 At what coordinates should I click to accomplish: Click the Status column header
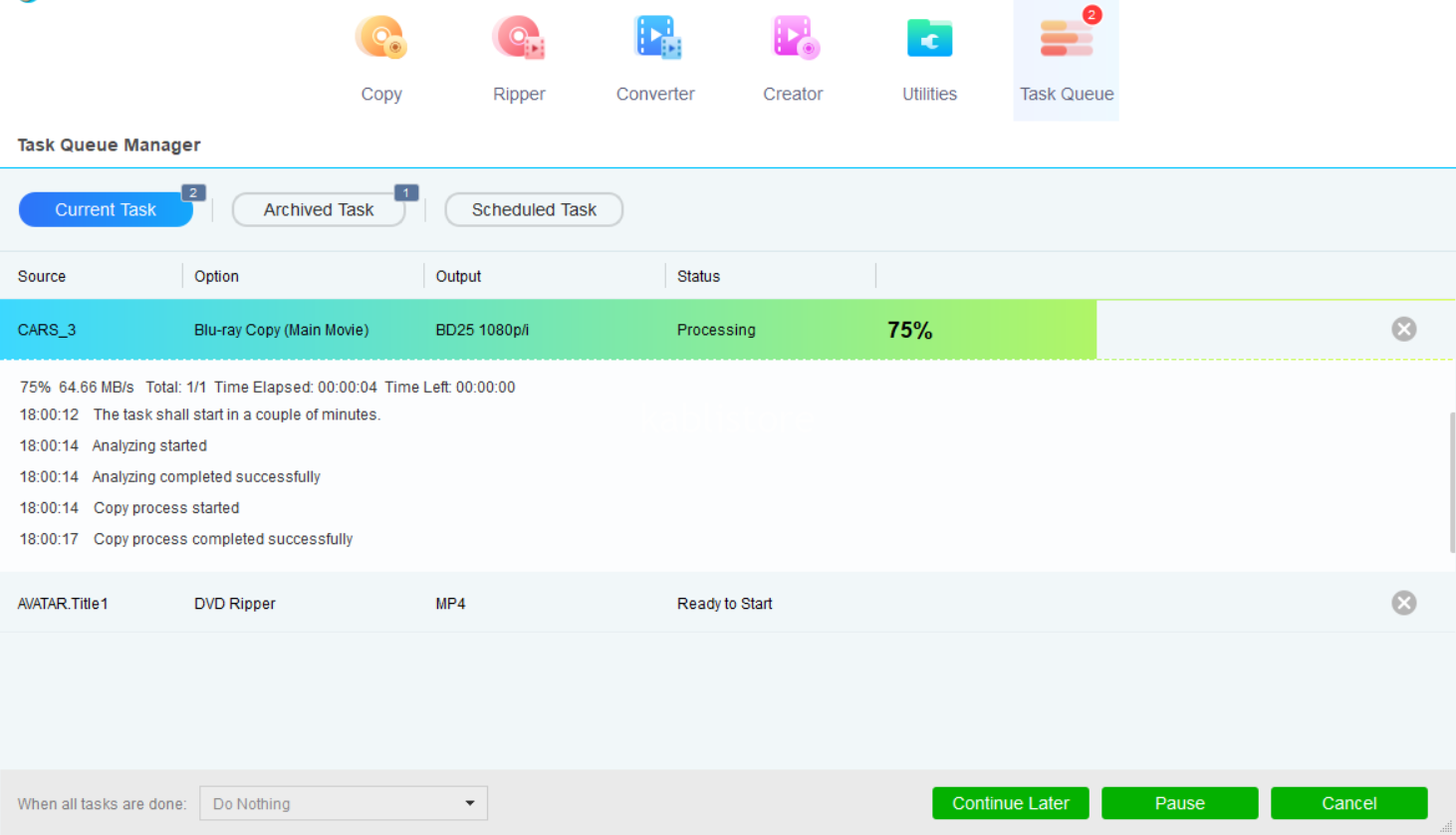point(698,276)
